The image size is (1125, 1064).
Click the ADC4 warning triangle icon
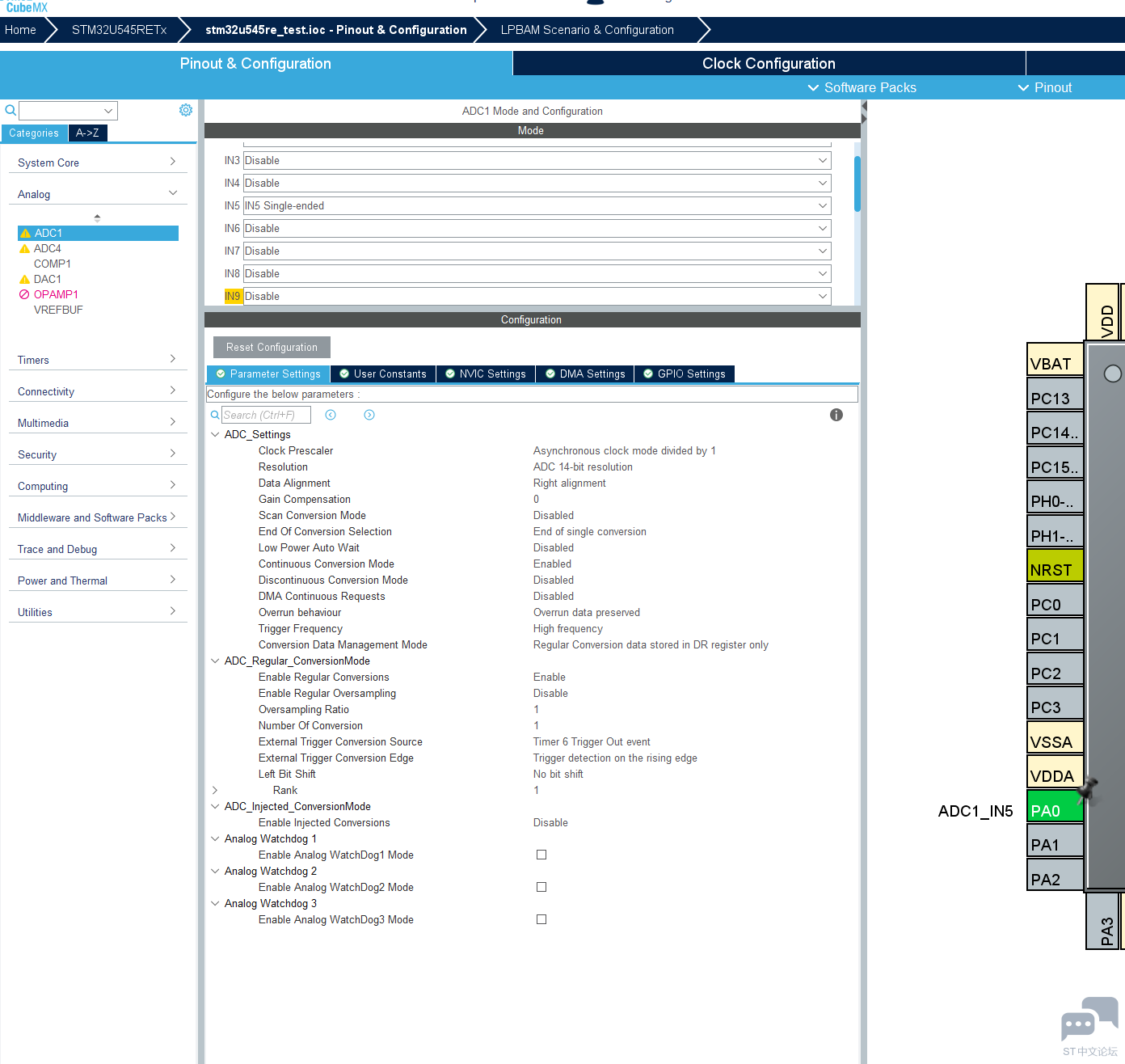tap(24, 249)
